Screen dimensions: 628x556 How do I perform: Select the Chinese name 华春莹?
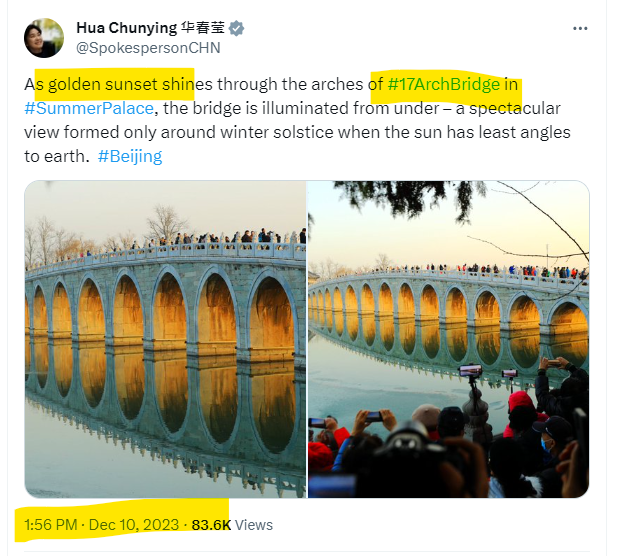point(203,28)
